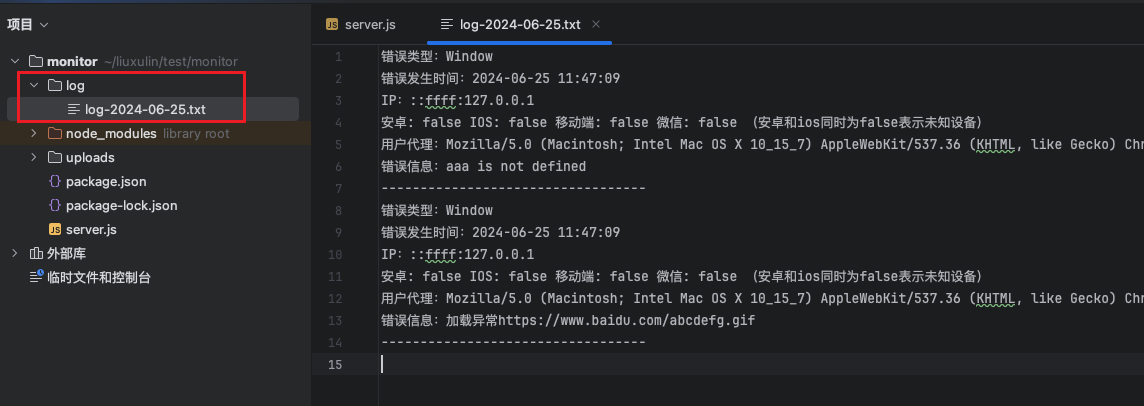Click the scratches and consoles (临时文件和控制台) icon
The height and width of the screenshot is (406, 1144).
click(36, 278)
